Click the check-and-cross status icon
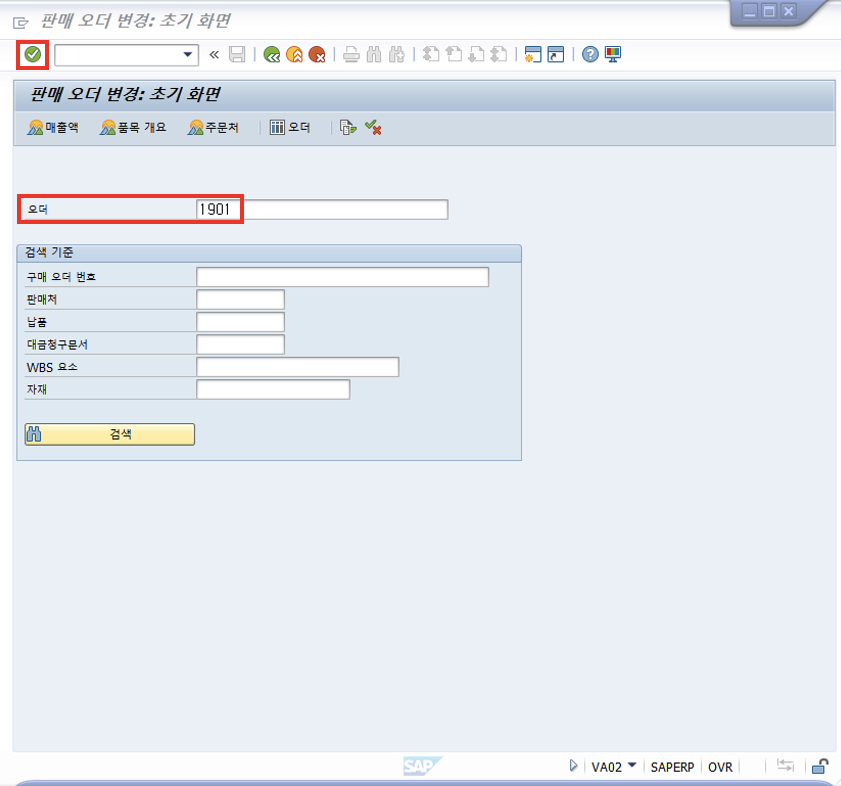 coord(373,128)
